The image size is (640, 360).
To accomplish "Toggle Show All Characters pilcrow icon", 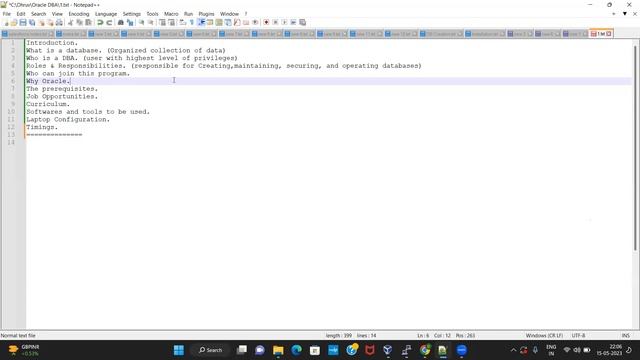I will click(191, 22).
